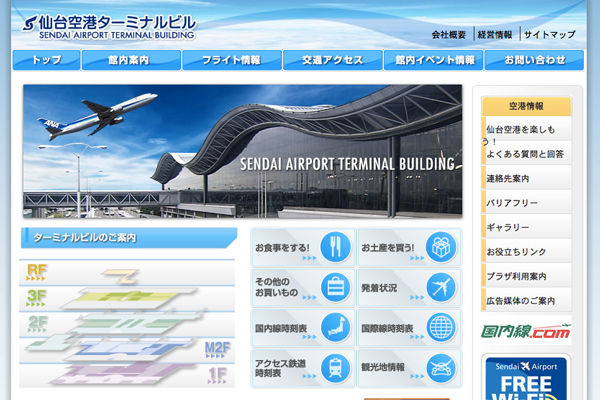Select the 3F floor in terminal map
Viewport: 600px width, 400px height.
click(x=127, y=299)
